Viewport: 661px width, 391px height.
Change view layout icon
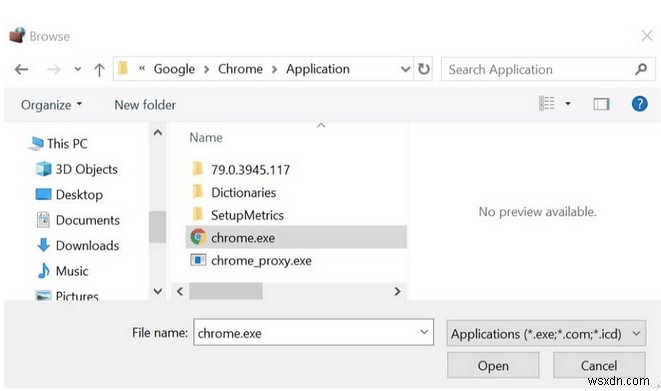(x=547, y=103)
